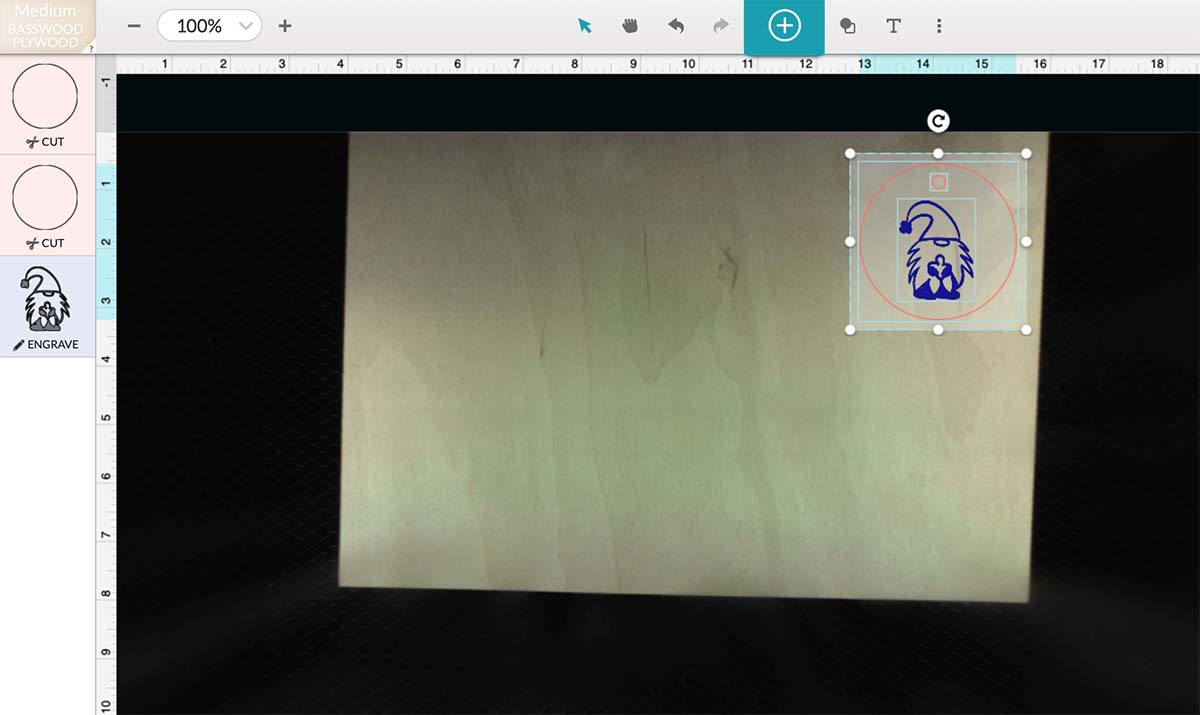
Task: Open the insert shapes tool
Action: coord(847,26)
